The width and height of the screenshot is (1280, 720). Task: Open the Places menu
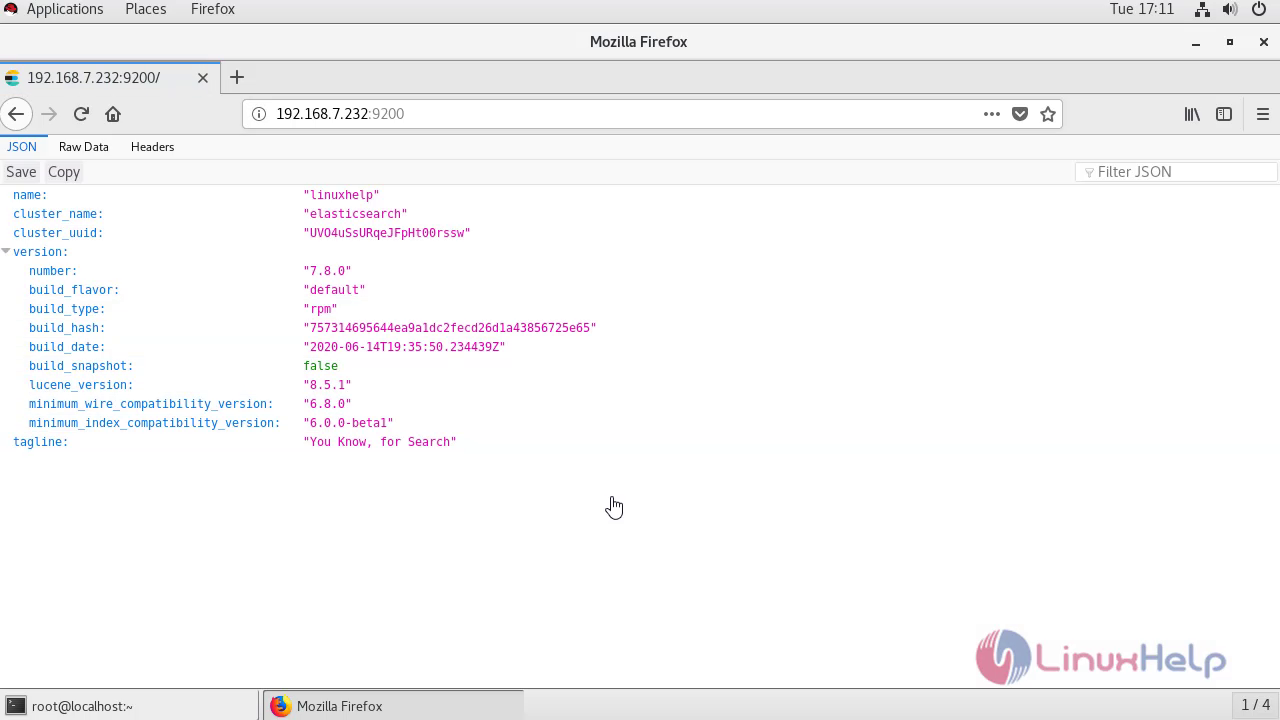[x=146, y=9]
